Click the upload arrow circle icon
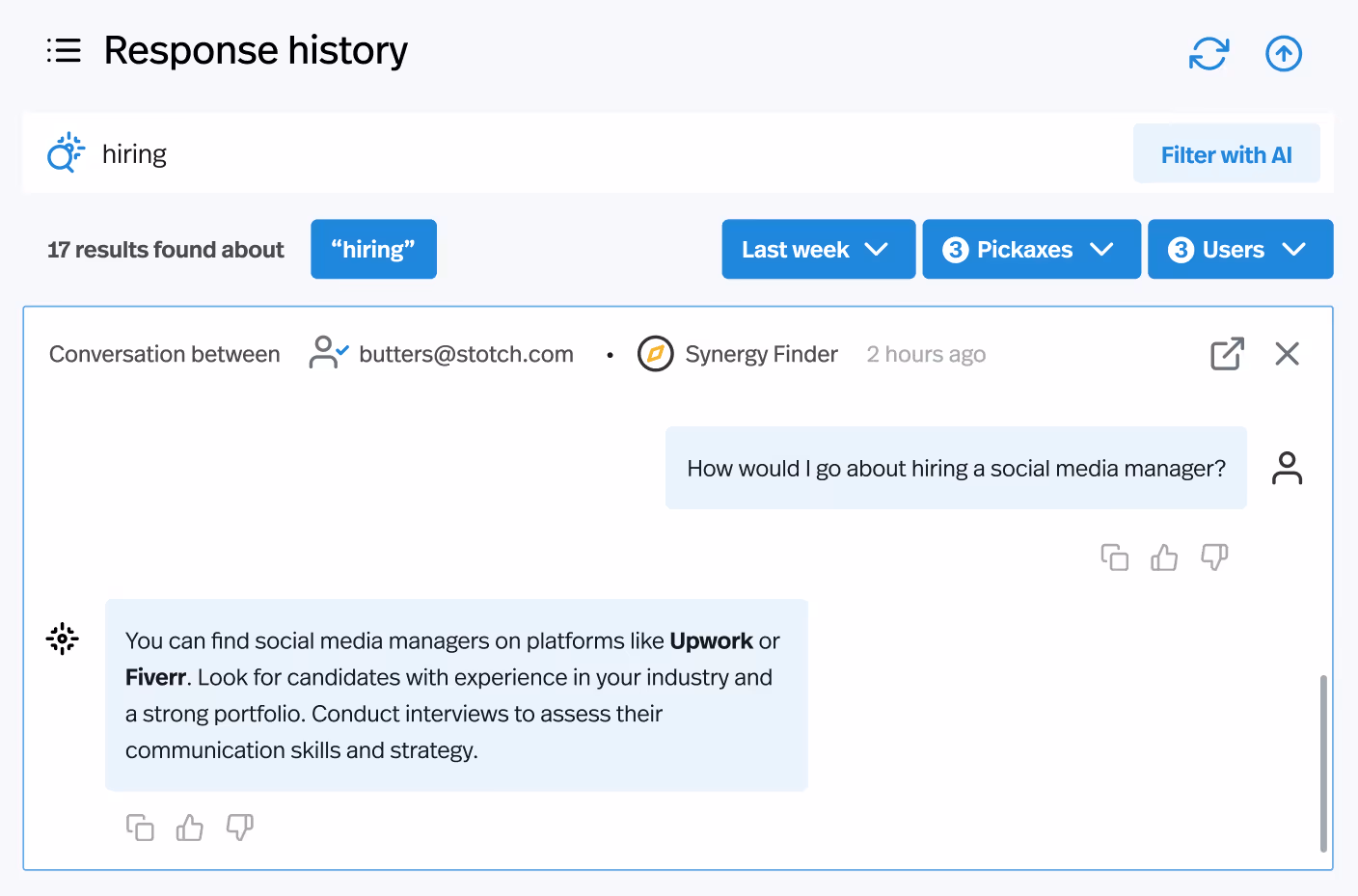This screenshot has height=896, width=1358. 1284,54
